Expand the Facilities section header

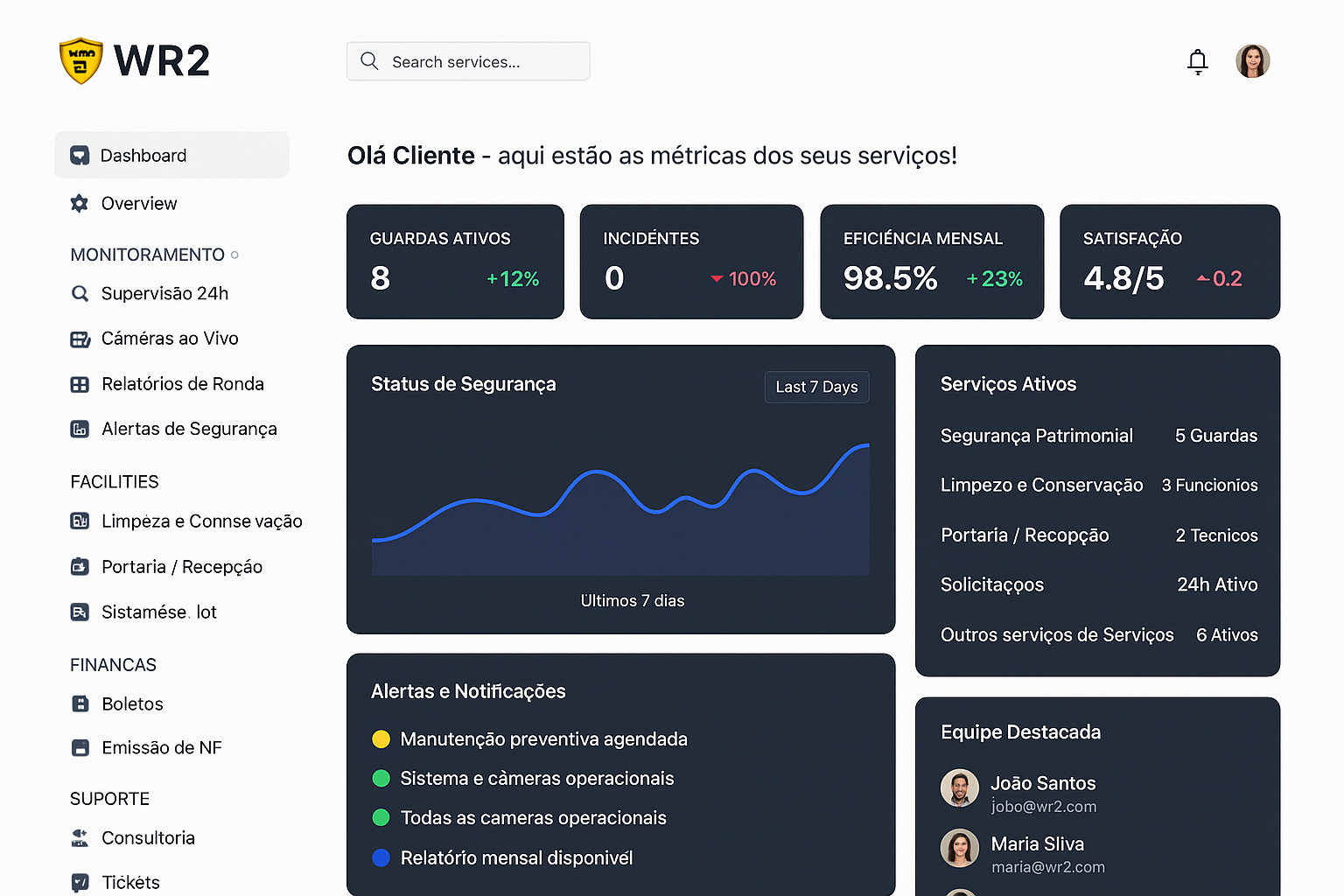(x=114, y=481)
